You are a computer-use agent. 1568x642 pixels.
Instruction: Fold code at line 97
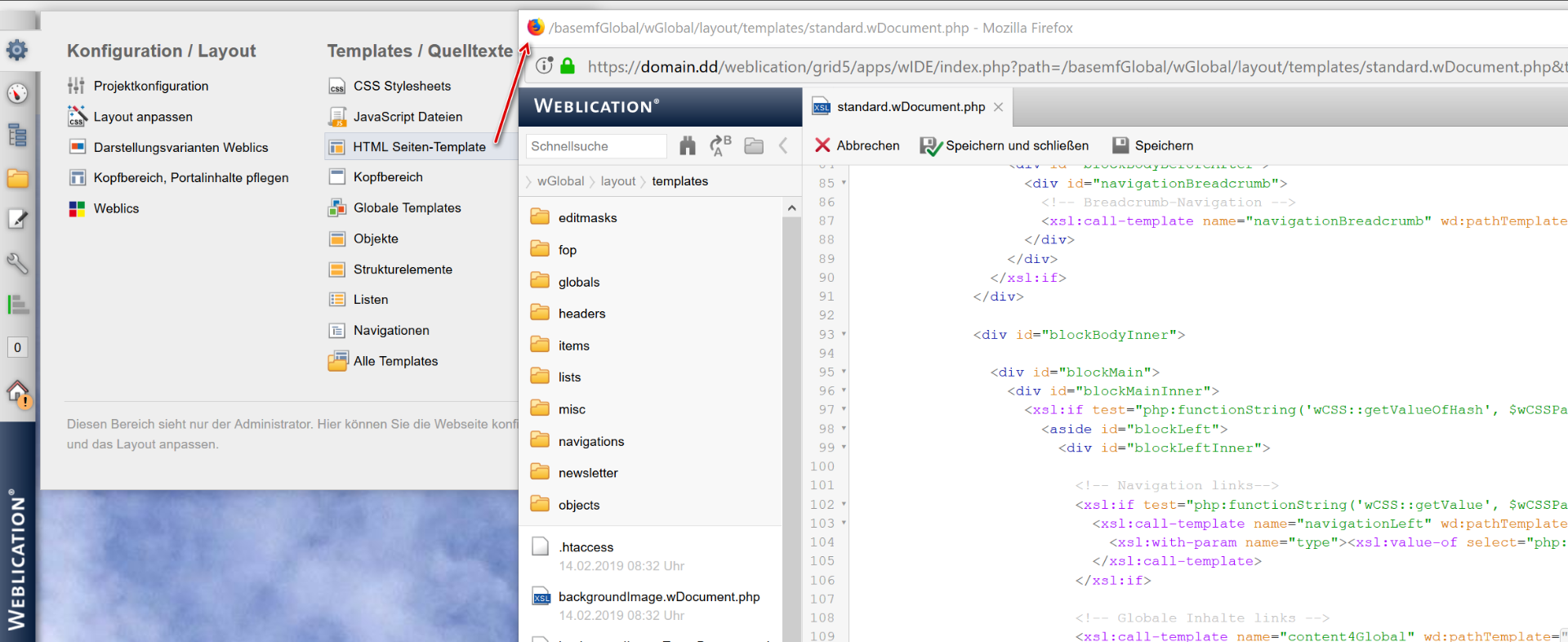(844, 409)
